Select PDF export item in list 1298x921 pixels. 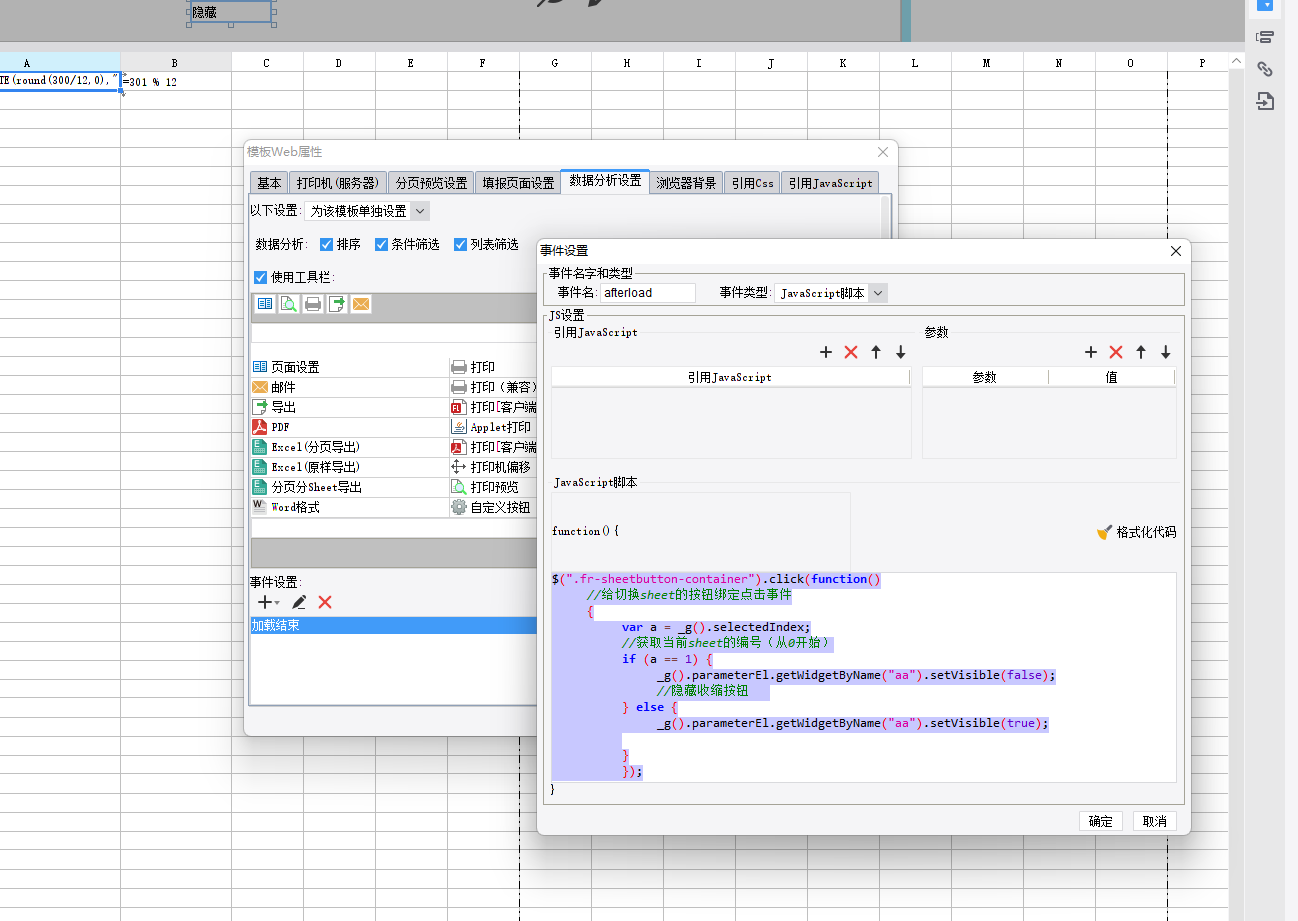point(349,427)
